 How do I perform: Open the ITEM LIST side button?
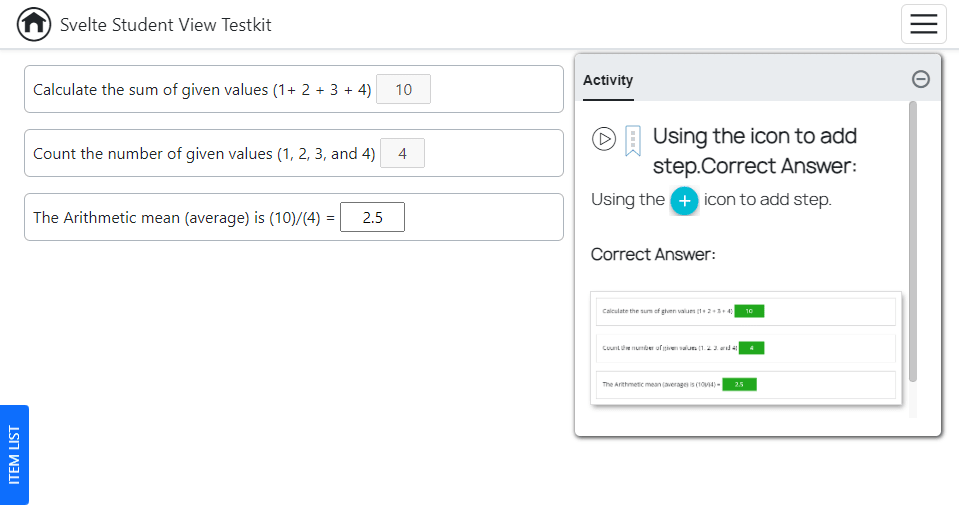click(x=14, y=454)
